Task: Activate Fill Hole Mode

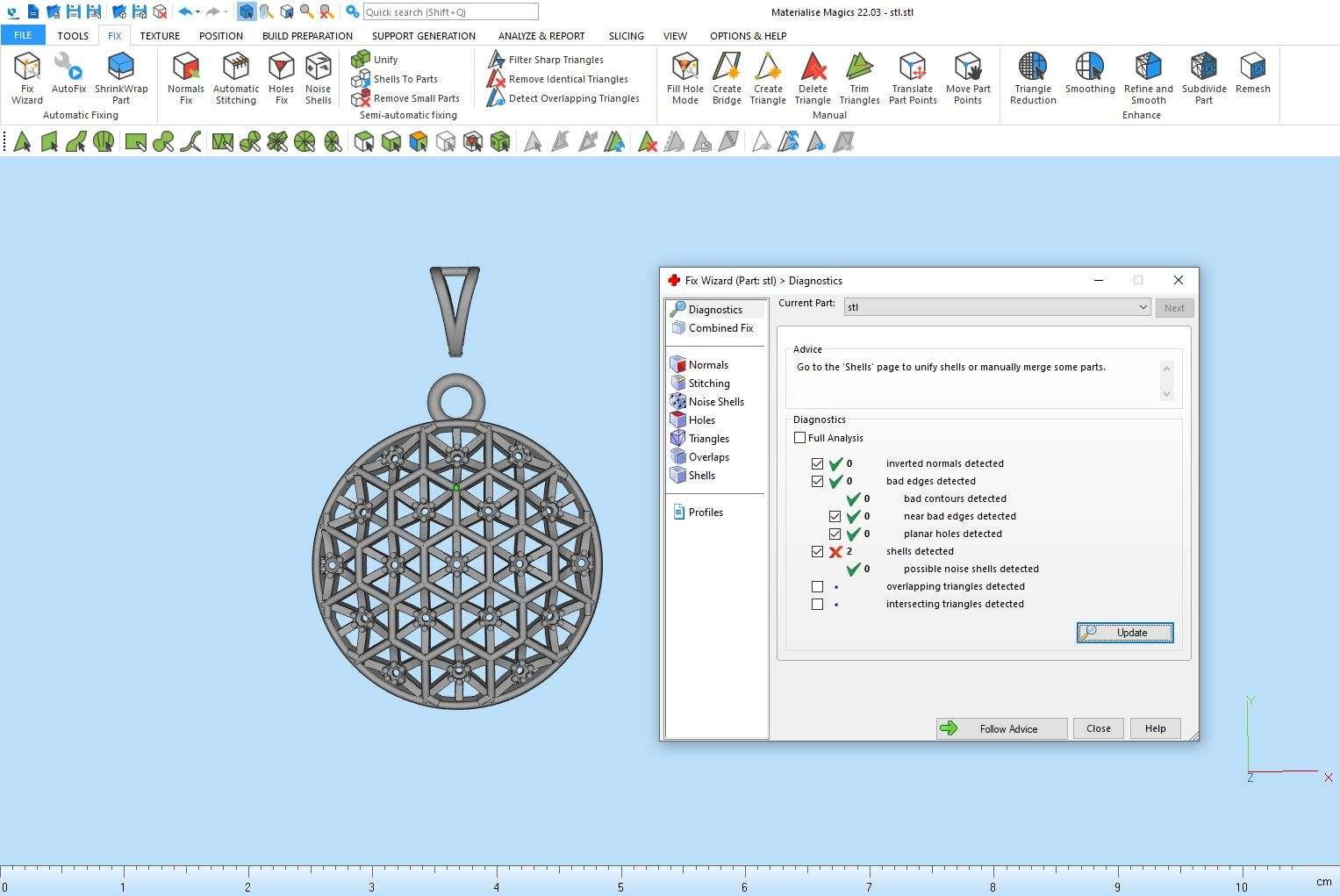Action: click(x=684, y=76)
